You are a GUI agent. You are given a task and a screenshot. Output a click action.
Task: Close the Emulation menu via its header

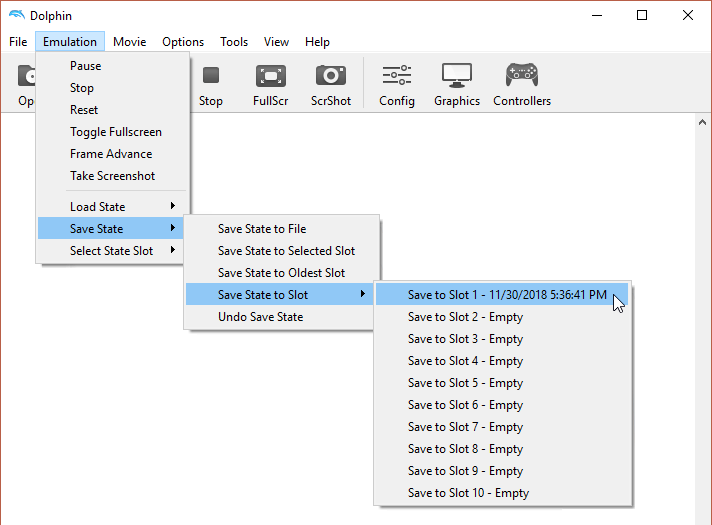tap(70, 42)
